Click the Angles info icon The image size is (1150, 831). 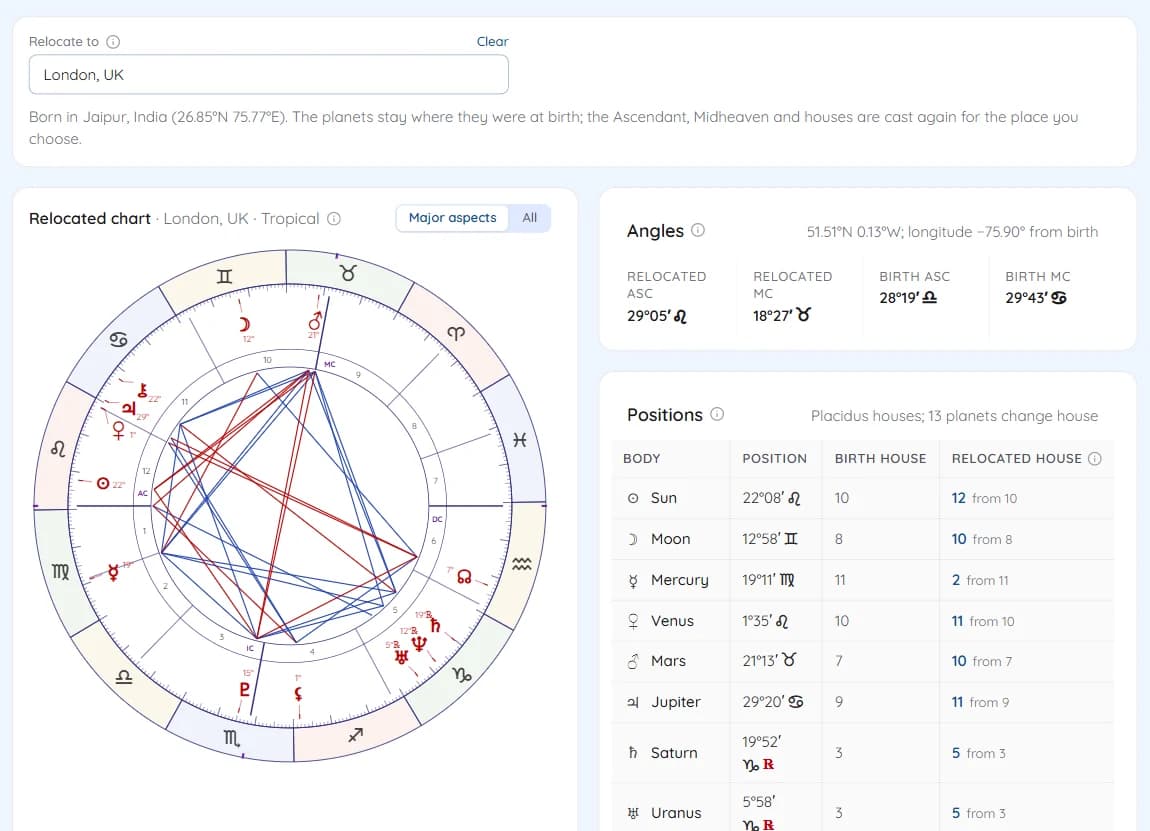pyautogui.click(x=698, y=230)
